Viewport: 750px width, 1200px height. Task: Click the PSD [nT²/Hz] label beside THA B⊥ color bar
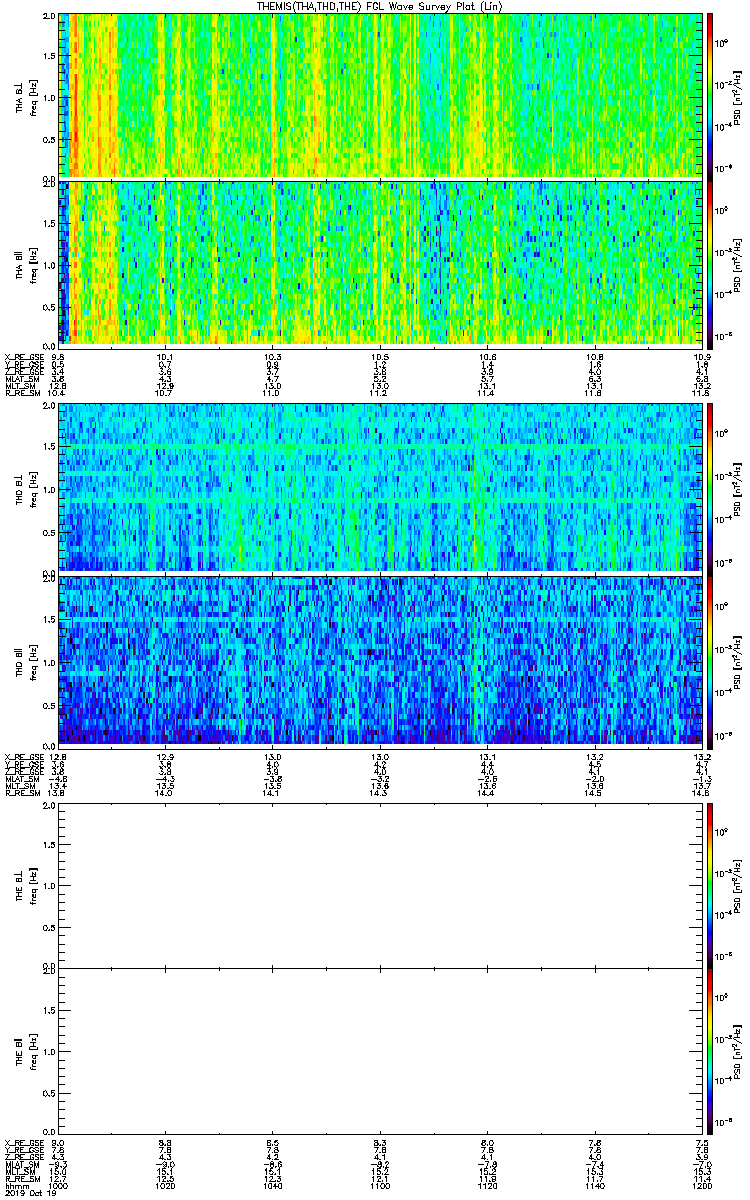(x=738, y=96)
